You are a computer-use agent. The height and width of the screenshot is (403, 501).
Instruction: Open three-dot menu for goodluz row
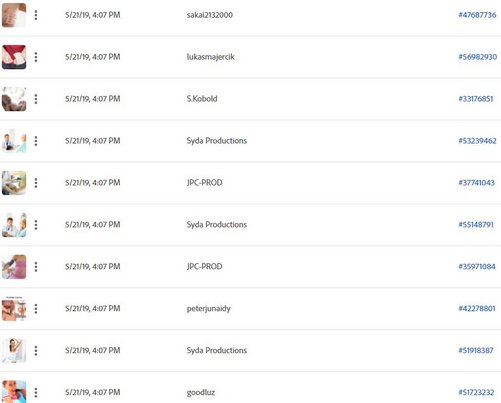point(36,392)
